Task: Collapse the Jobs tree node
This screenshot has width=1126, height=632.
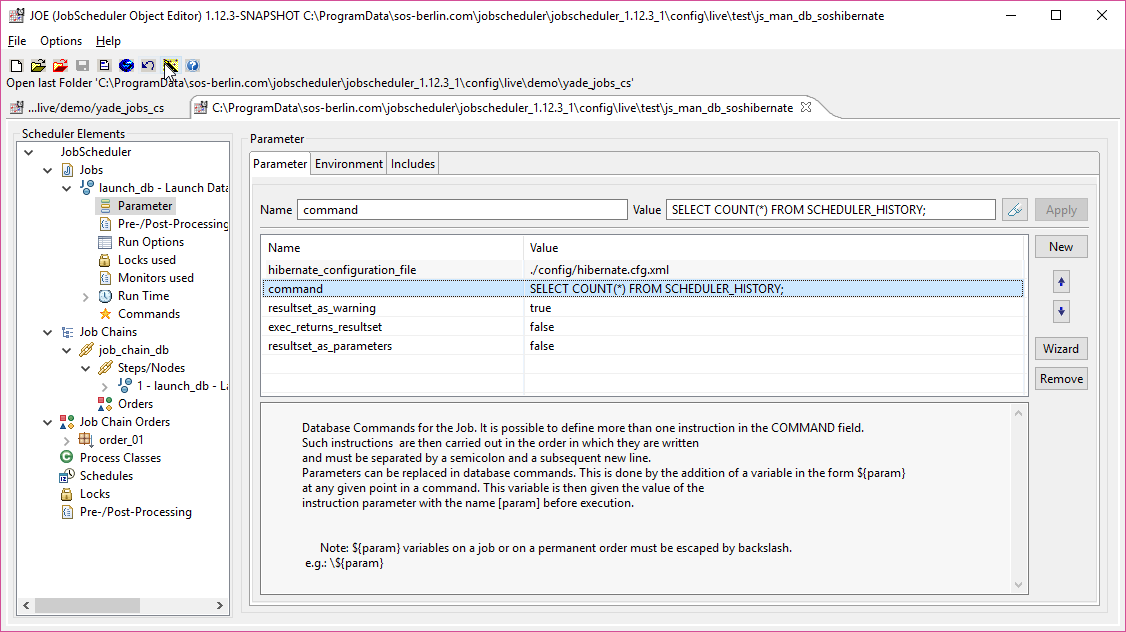Action: click(x=47, y=170)
